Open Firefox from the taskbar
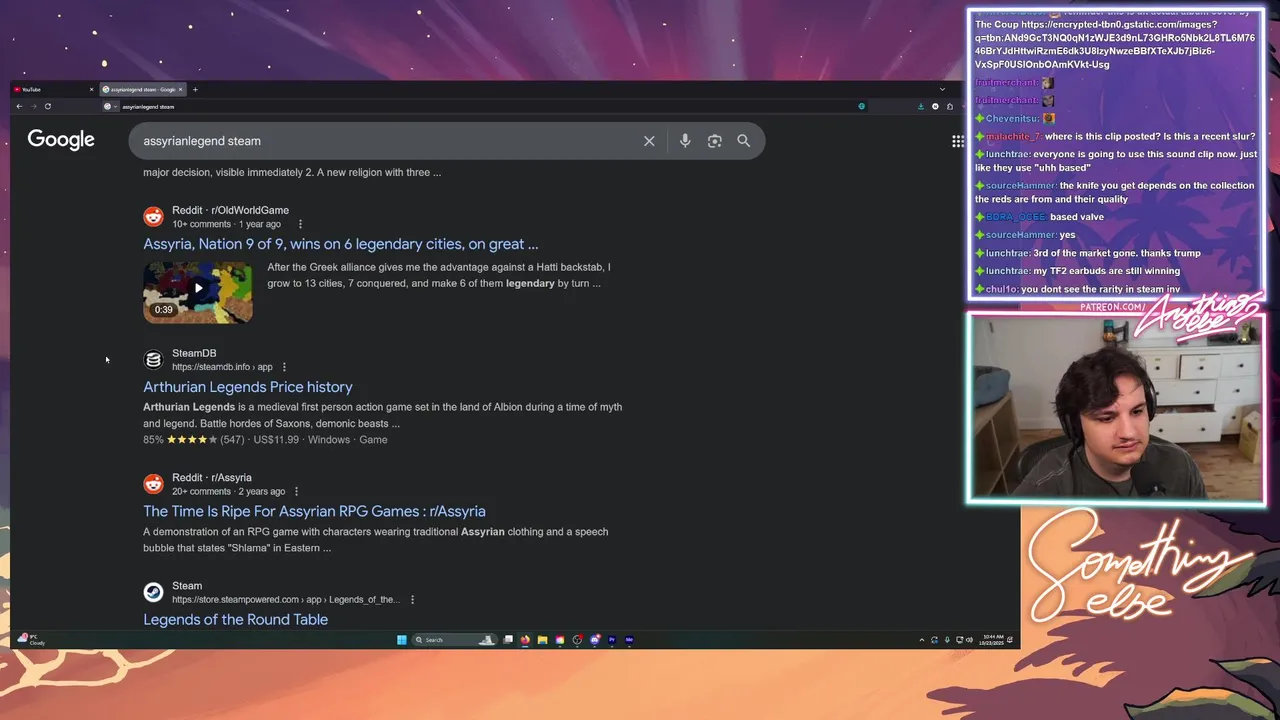Screen dimensions: 1280x720 [x=525, y=640]
